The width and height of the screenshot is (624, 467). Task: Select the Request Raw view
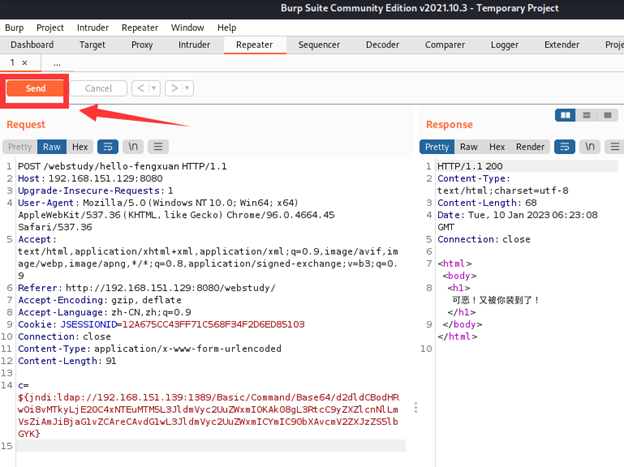point(52,147)
